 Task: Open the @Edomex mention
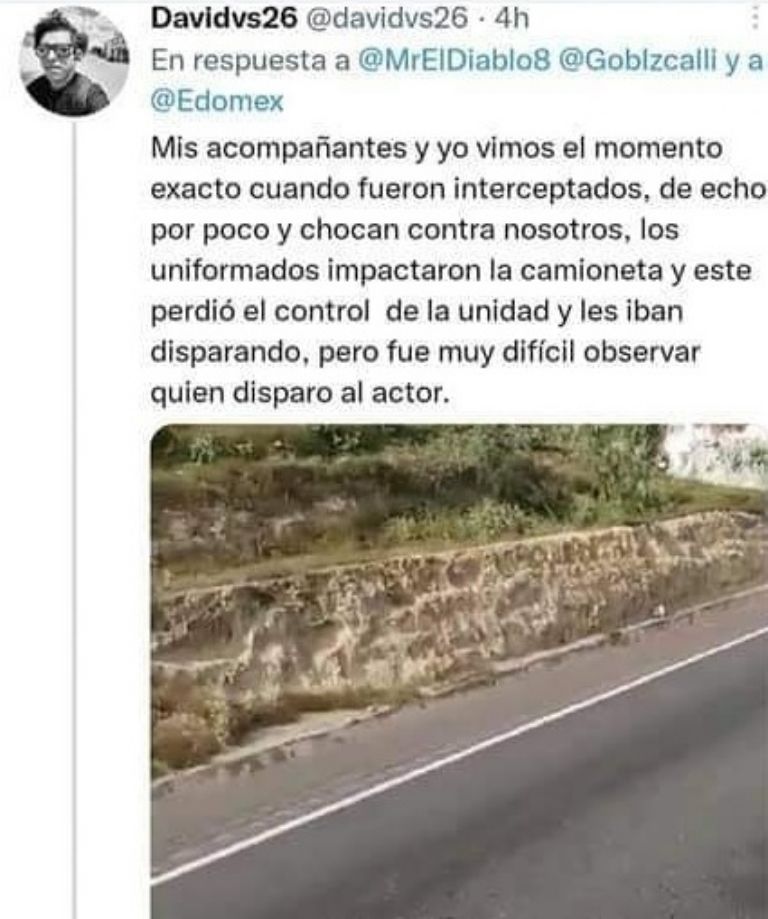click(x=218, y=102)
